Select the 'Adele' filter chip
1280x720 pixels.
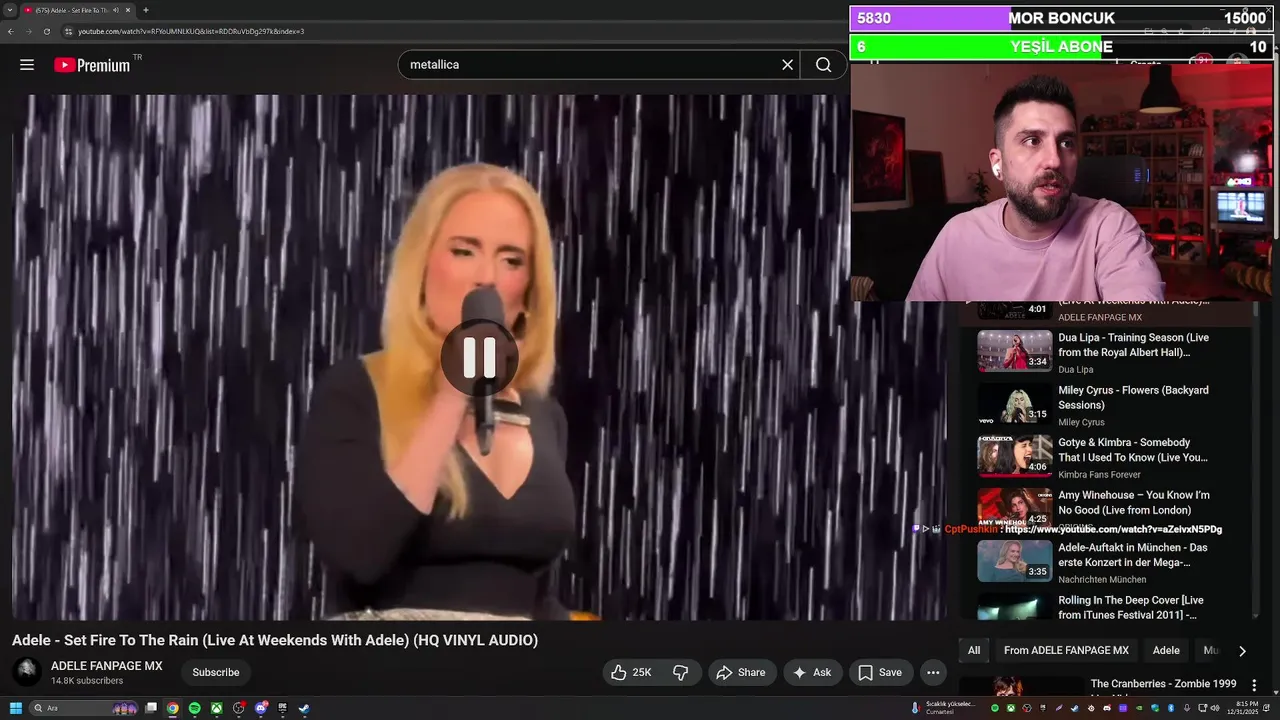tap(1166, 651)
